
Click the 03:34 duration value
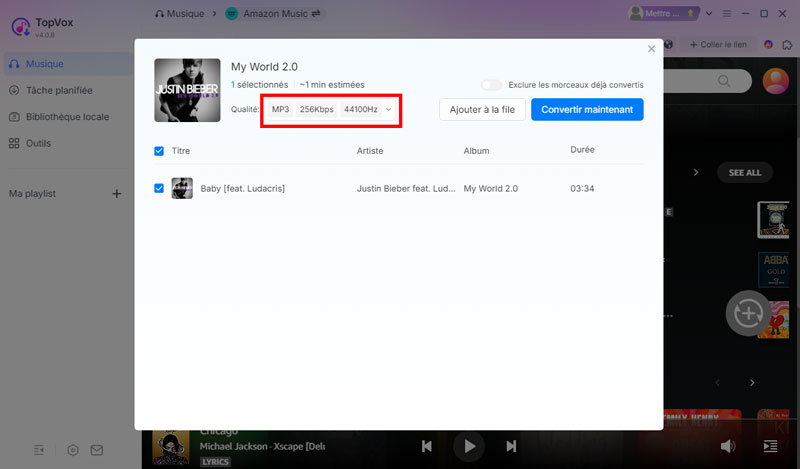(582, 188)
